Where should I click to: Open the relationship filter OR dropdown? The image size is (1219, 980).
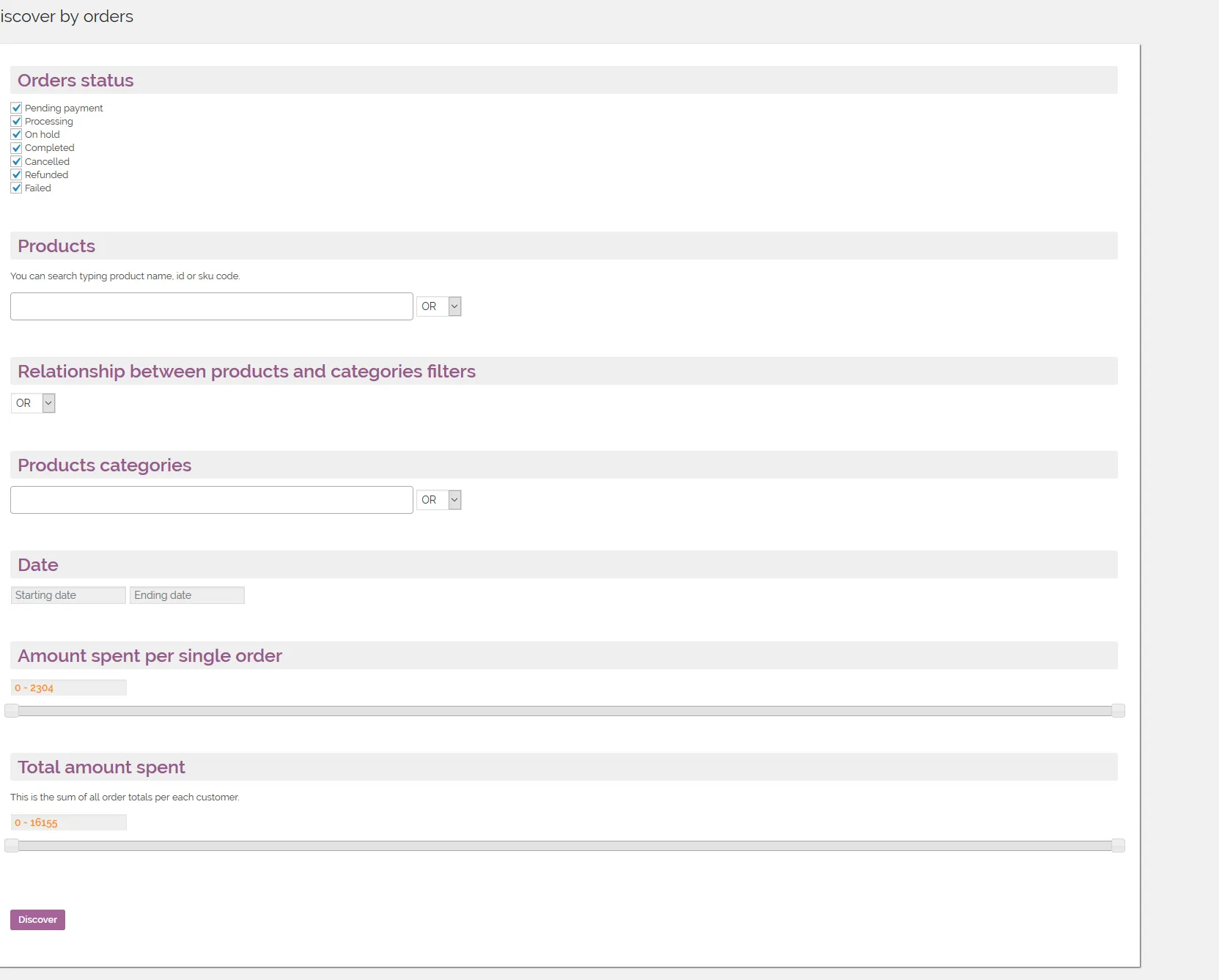[x=32, y=402]
